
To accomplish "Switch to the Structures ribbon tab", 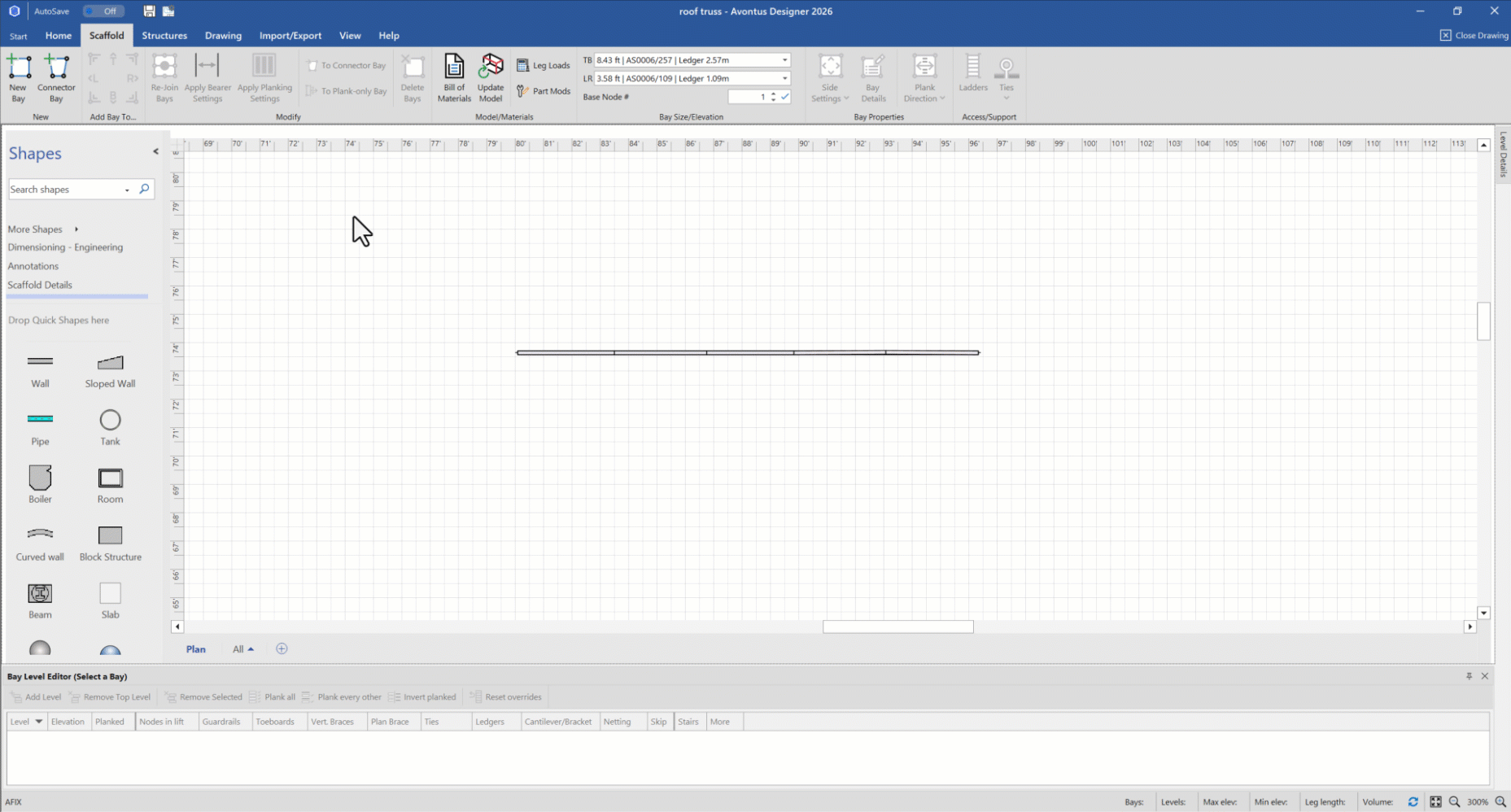I will tap(164, 36).
